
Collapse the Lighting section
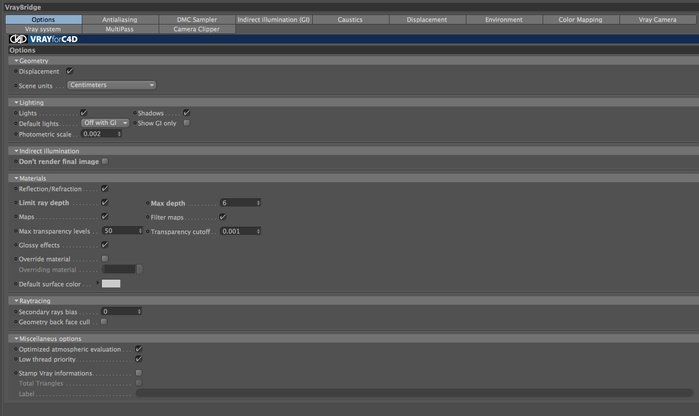16,103
